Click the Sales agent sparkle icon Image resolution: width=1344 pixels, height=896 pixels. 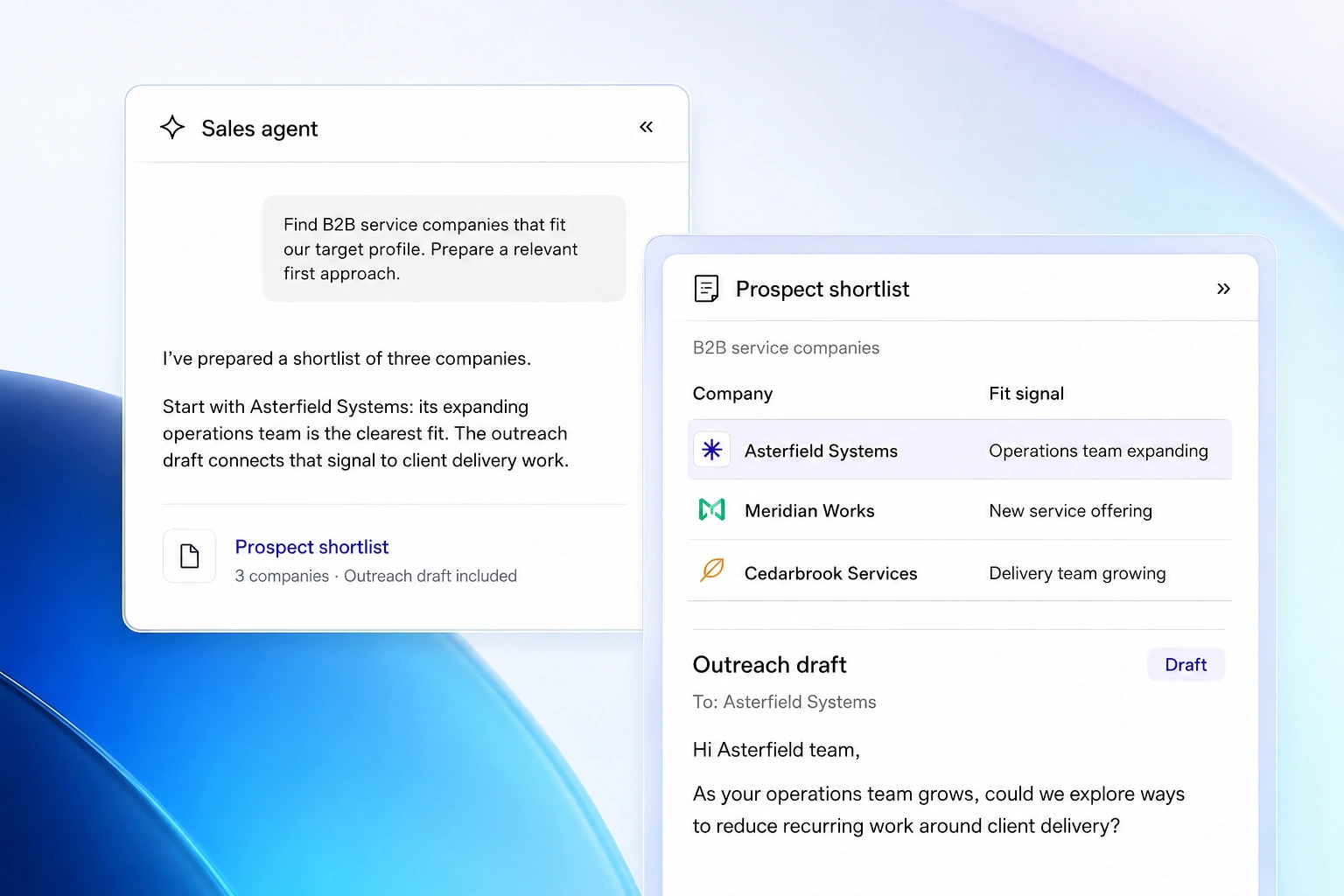pos(172,128)
